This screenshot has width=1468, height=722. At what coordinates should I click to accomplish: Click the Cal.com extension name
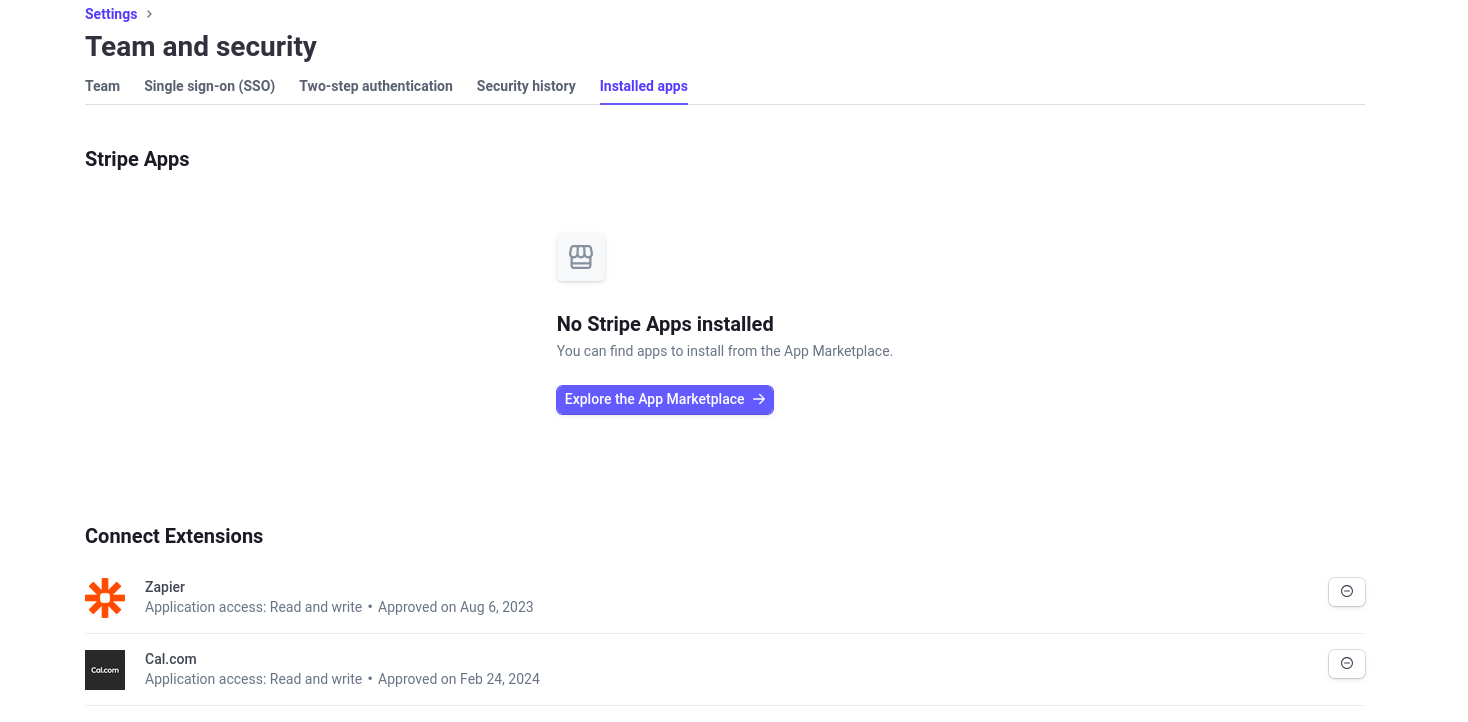(x=171, y=659)
